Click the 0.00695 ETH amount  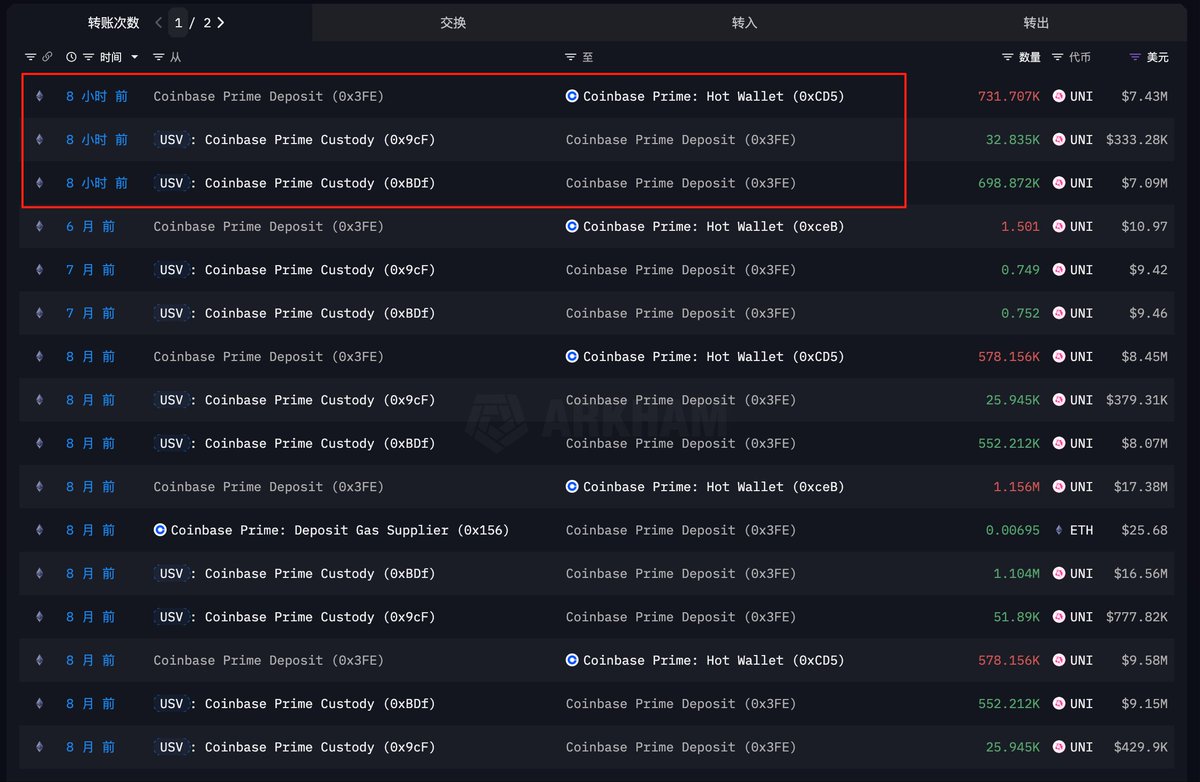coord(1013,530)
